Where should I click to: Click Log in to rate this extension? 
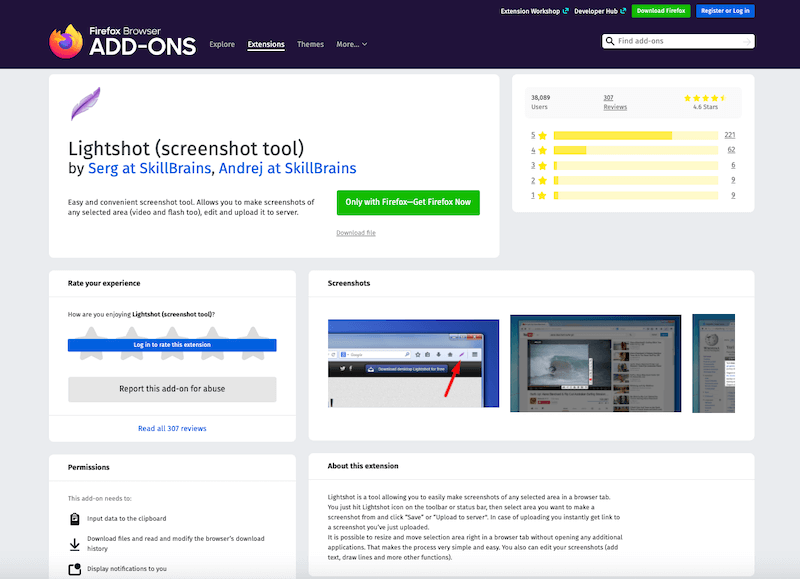172,345
